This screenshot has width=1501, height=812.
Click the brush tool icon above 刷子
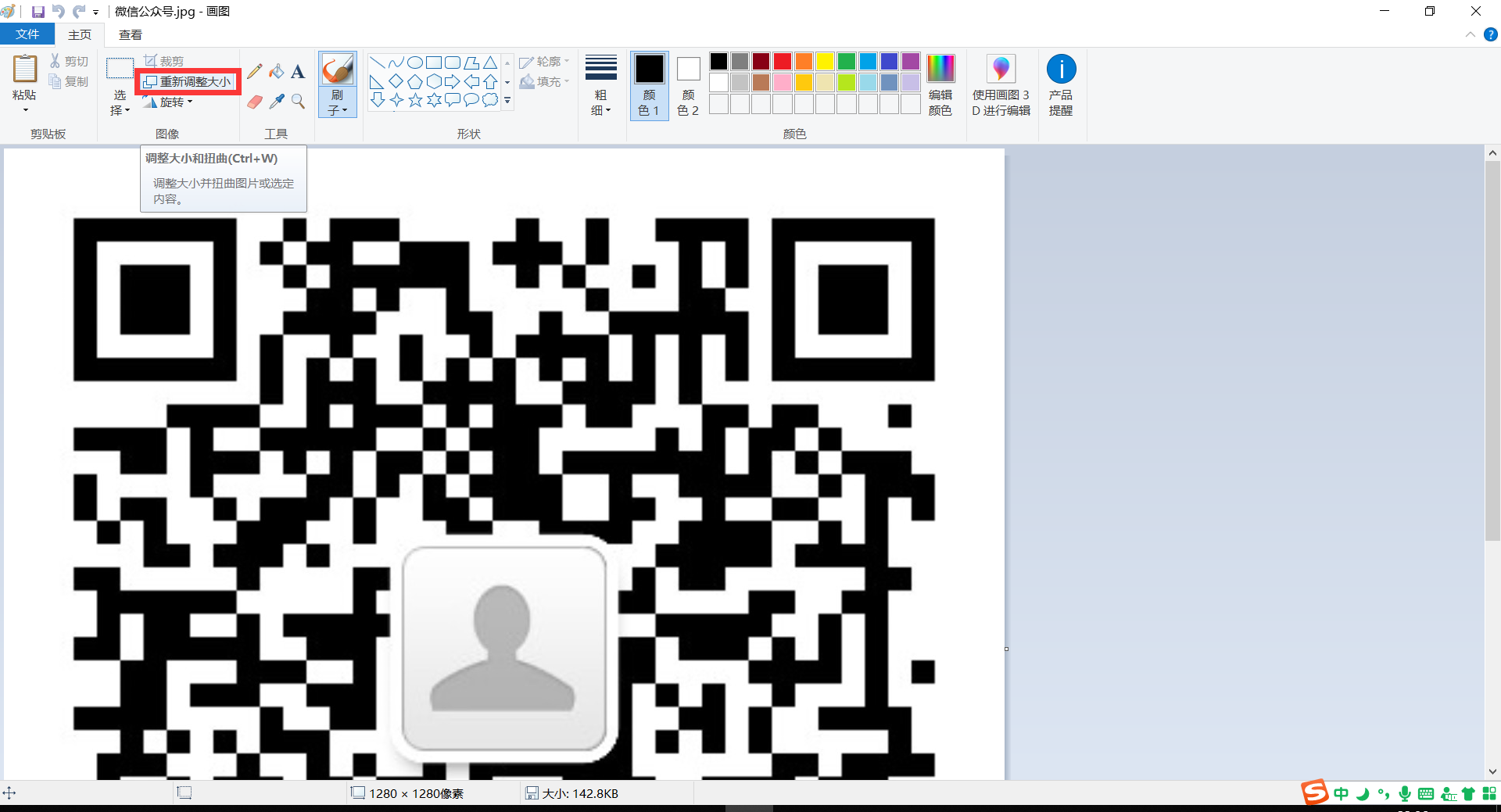coord(338,70)
